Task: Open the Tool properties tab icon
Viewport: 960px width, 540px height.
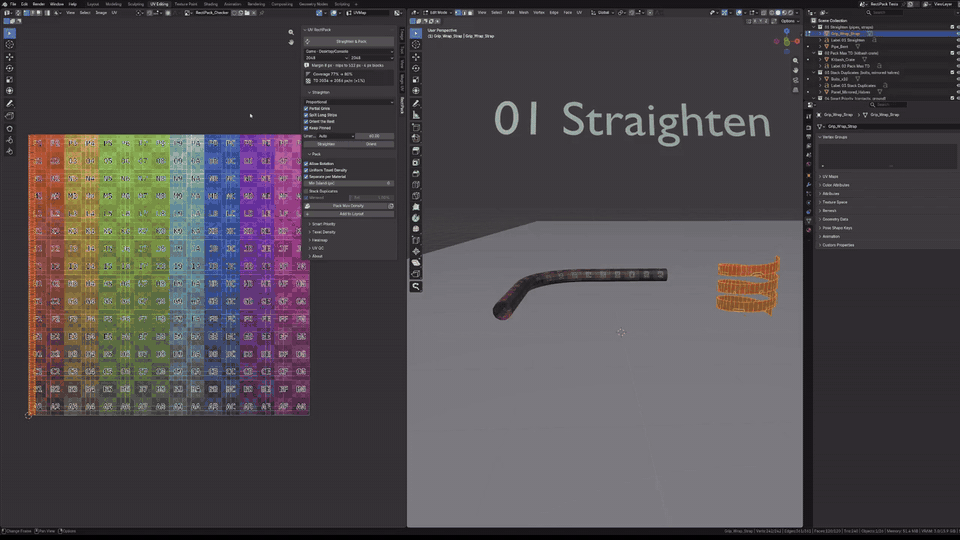Action: click(x=808, y=116)
